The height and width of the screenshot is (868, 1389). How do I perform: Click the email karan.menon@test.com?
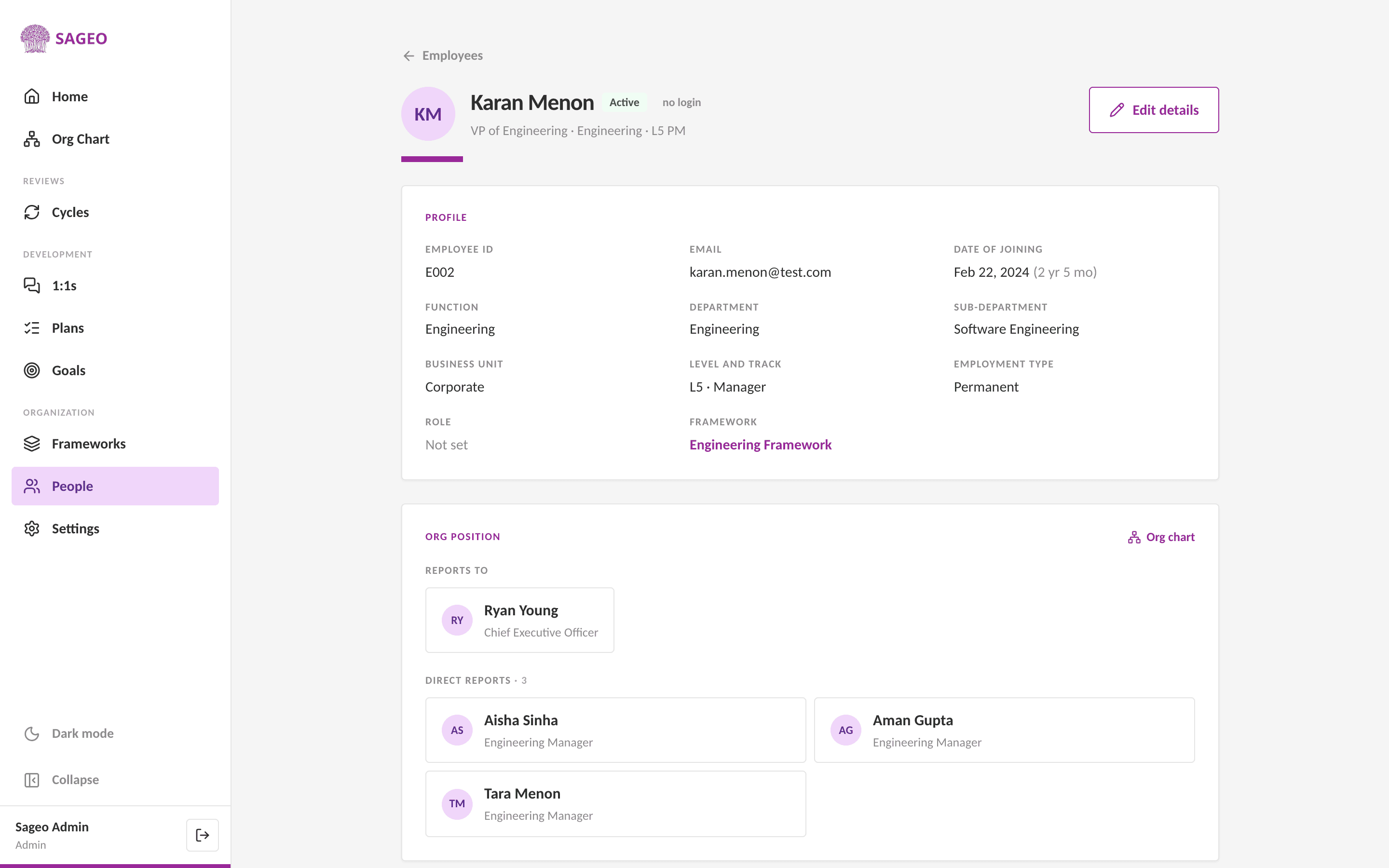pos(760,272)
